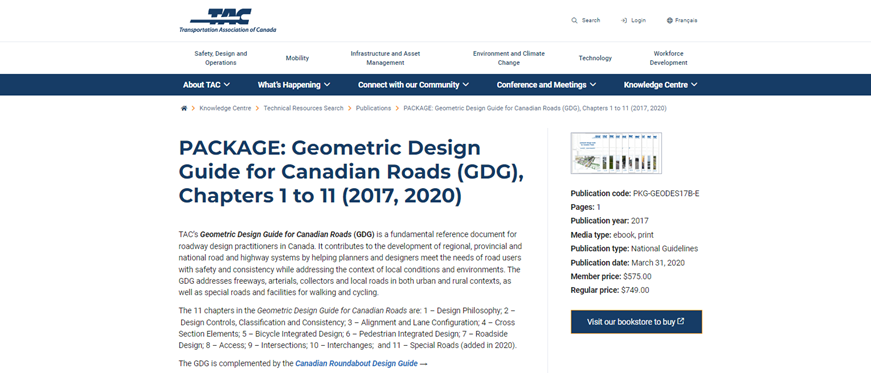The image size is (871, 373).
Task: Open Environment and Climate Change topic
Action: (509, 58)
